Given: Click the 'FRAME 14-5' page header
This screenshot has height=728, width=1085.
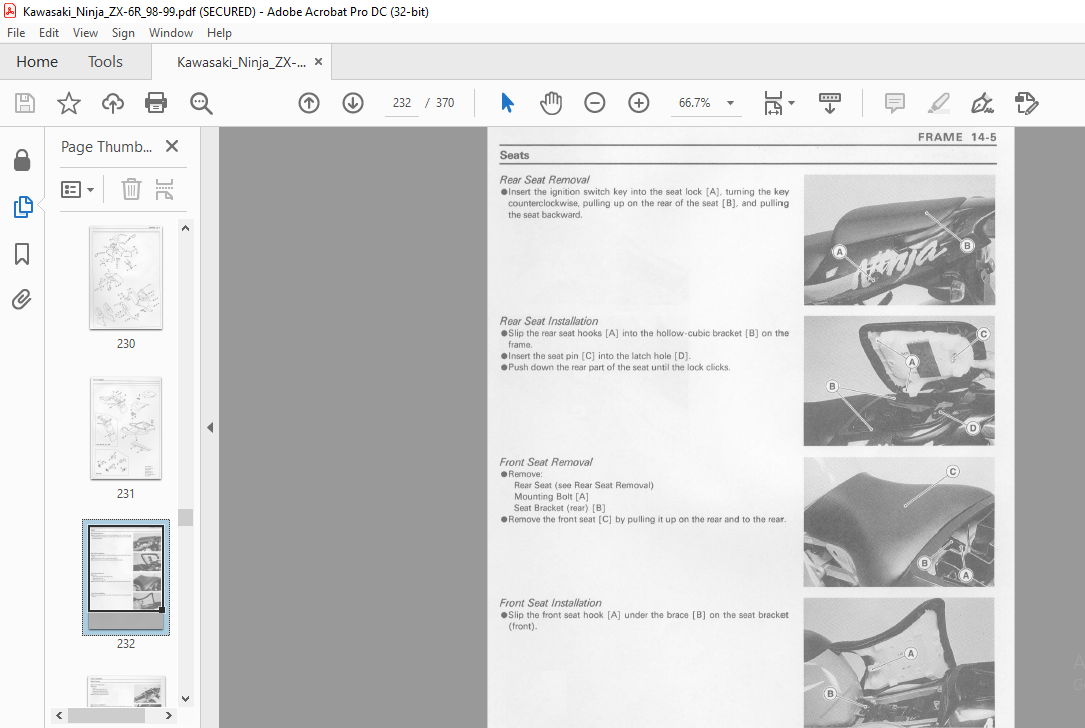Looking at the screenshot, I should point(957,137).
